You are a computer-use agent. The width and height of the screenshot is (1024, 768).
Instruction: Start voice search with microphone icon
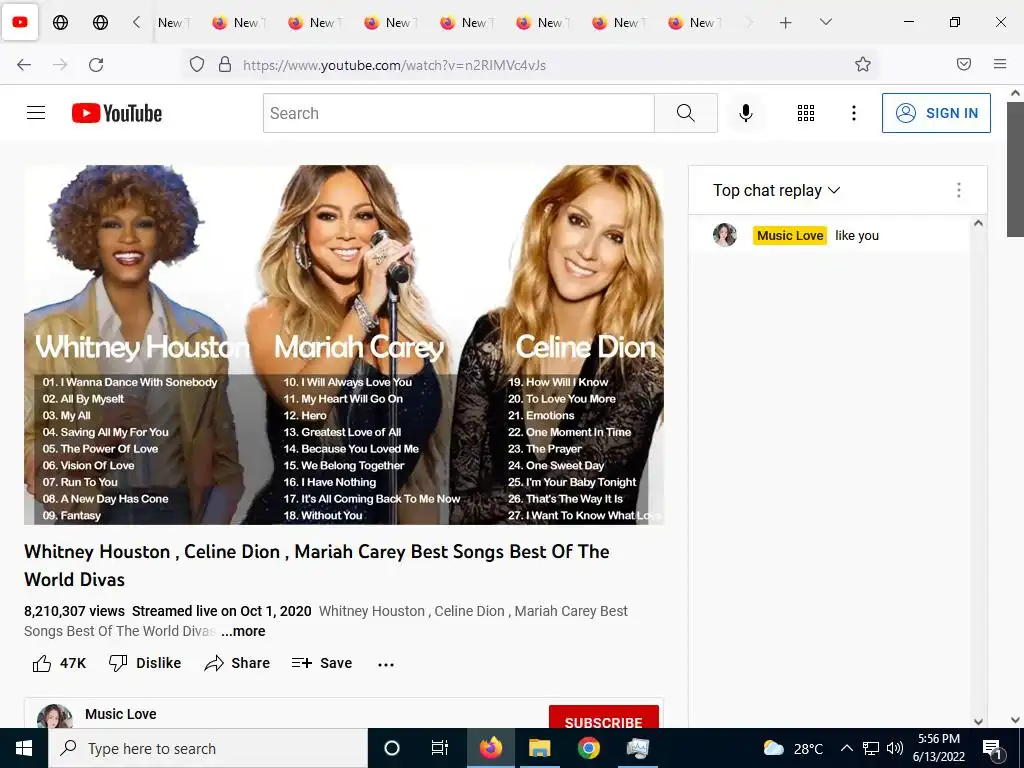coord(746,113)
